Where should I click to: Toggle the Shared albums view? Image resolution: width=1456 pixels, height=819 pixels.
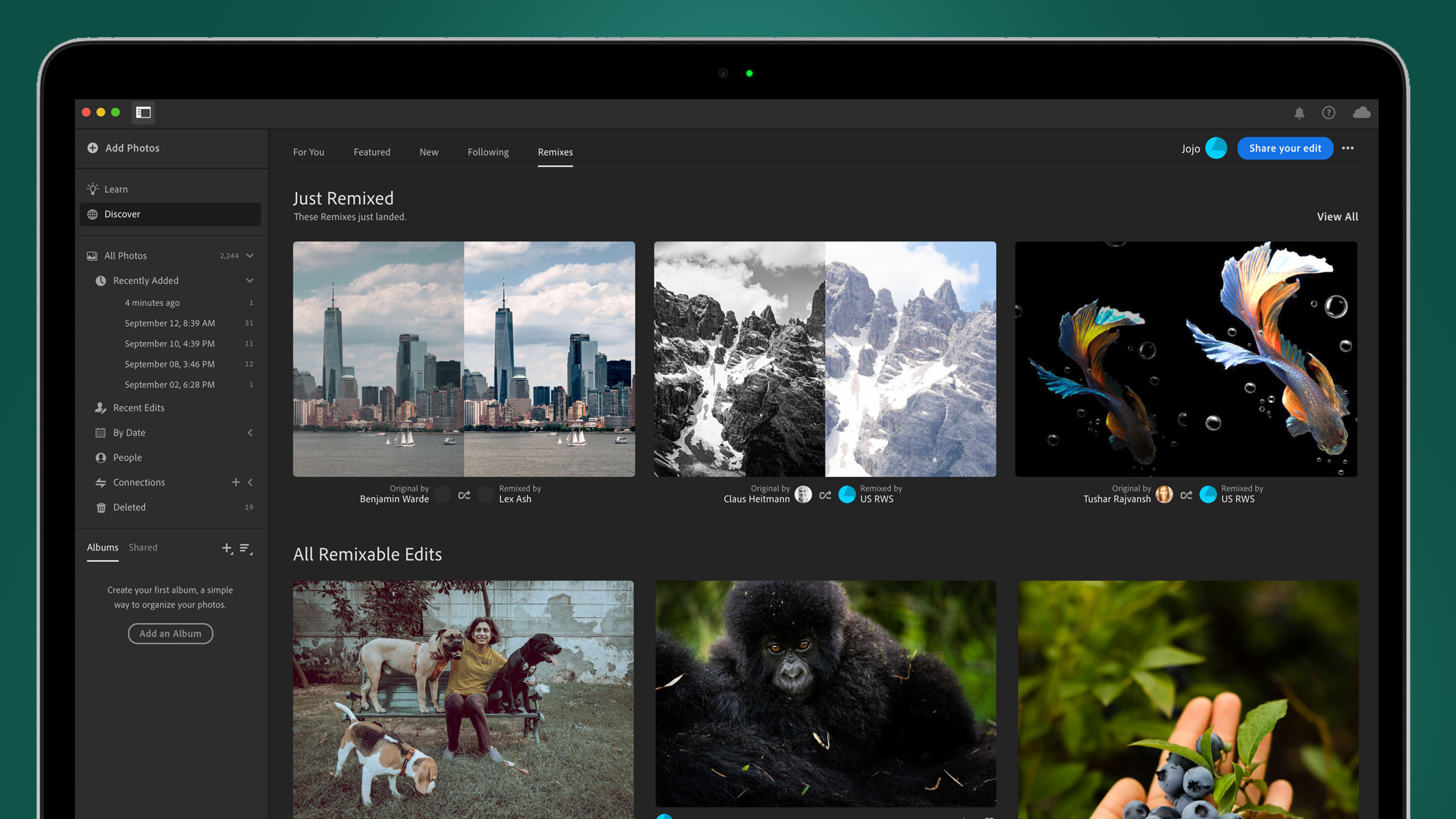tap(143, 547)
